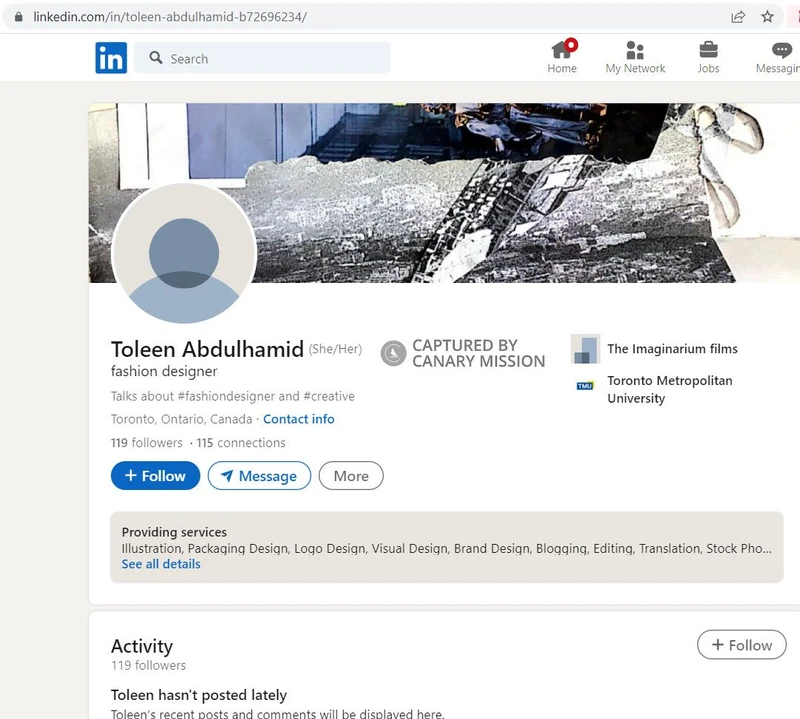Click the Activity section heading

coord(142,646)
